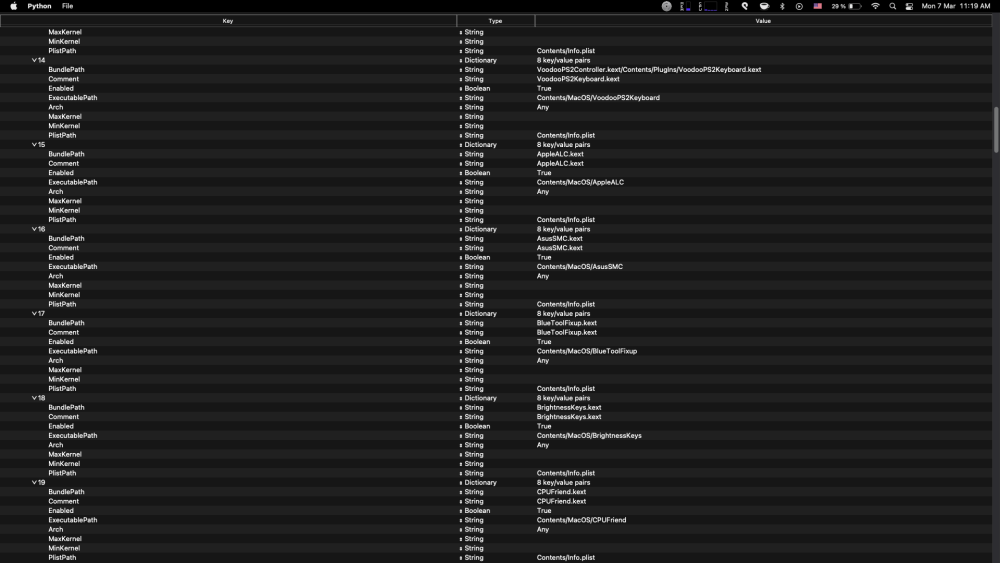1000x563 pixels.
Task: Select Contents/MacOS/BlueToolFixup value
Action: pos(587,351)
